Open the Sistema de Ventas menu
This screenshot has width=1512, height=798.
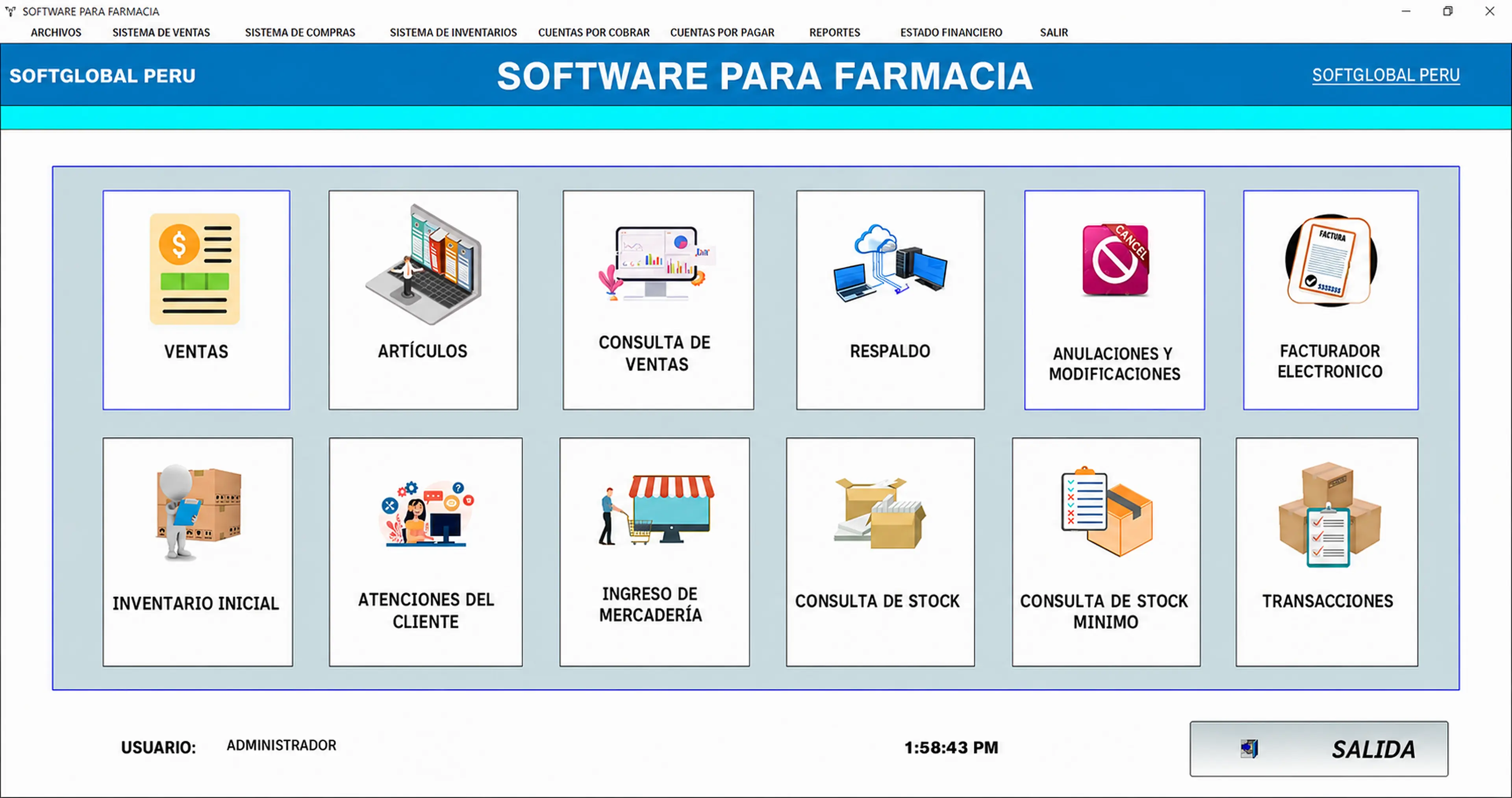161,32
